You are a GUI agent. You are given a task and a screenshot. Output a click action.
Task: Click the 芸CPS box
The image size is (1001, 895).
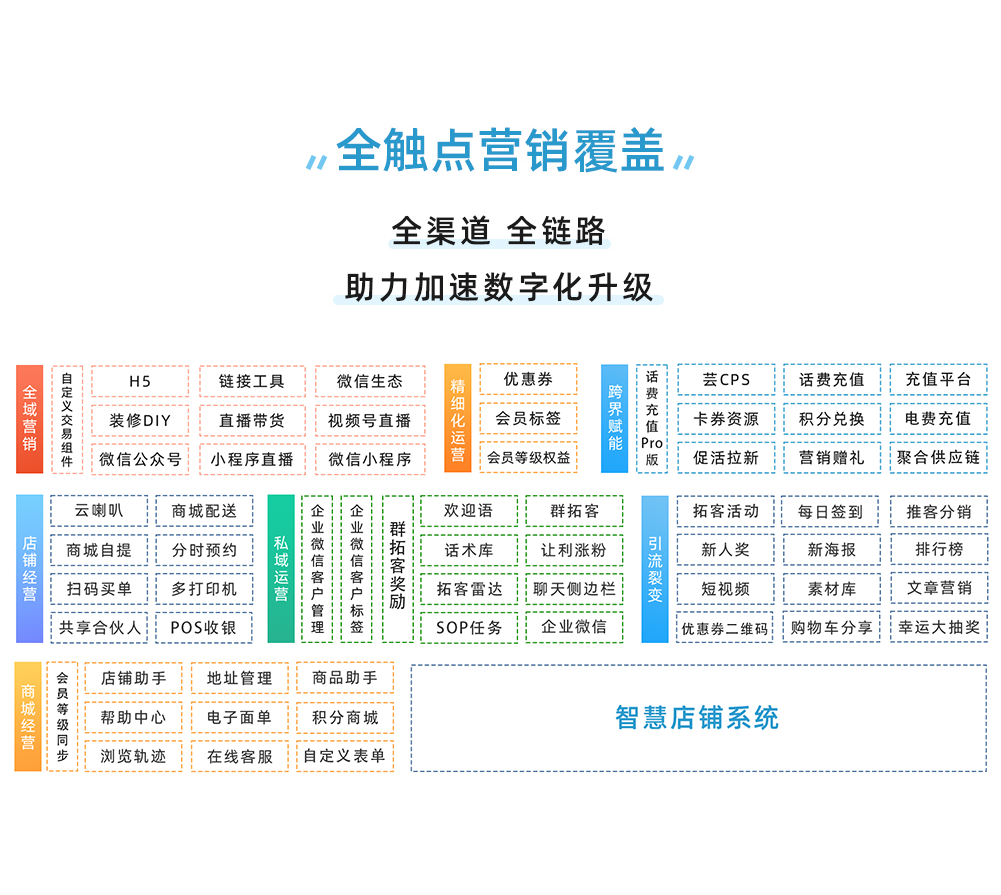coord(726,380)
